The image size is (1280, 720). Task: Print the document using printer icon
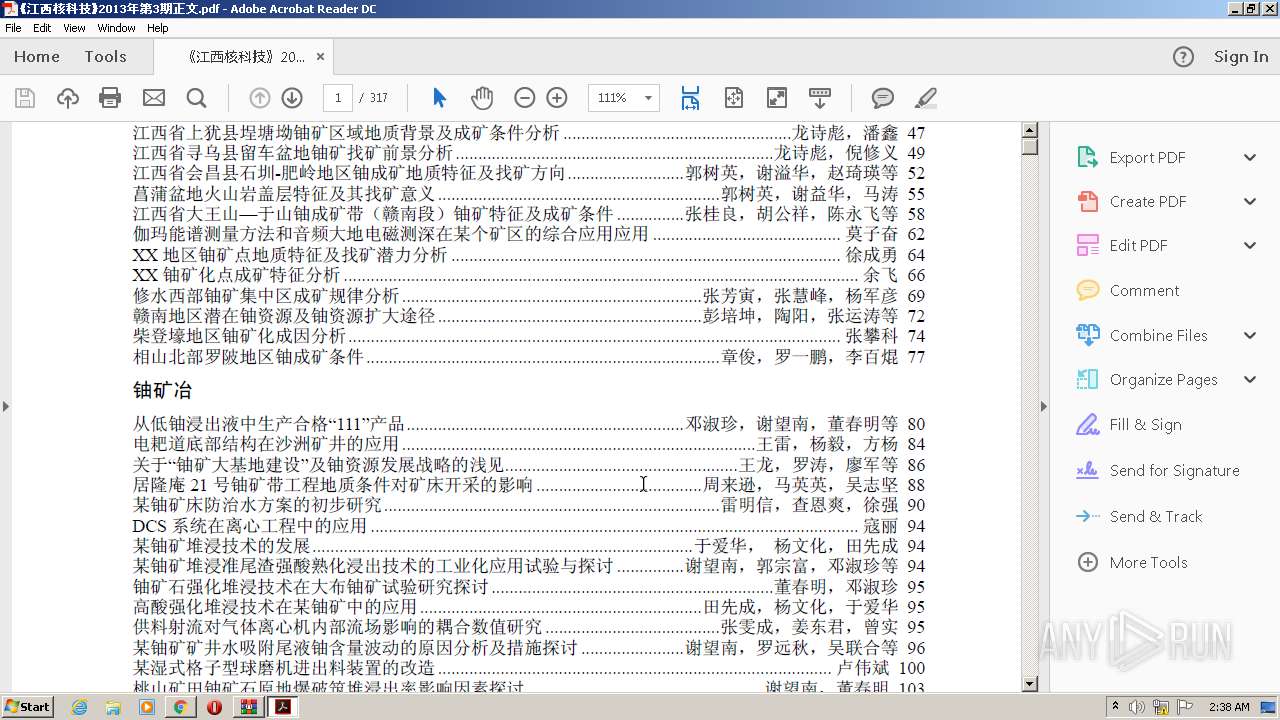coord(111,98)
